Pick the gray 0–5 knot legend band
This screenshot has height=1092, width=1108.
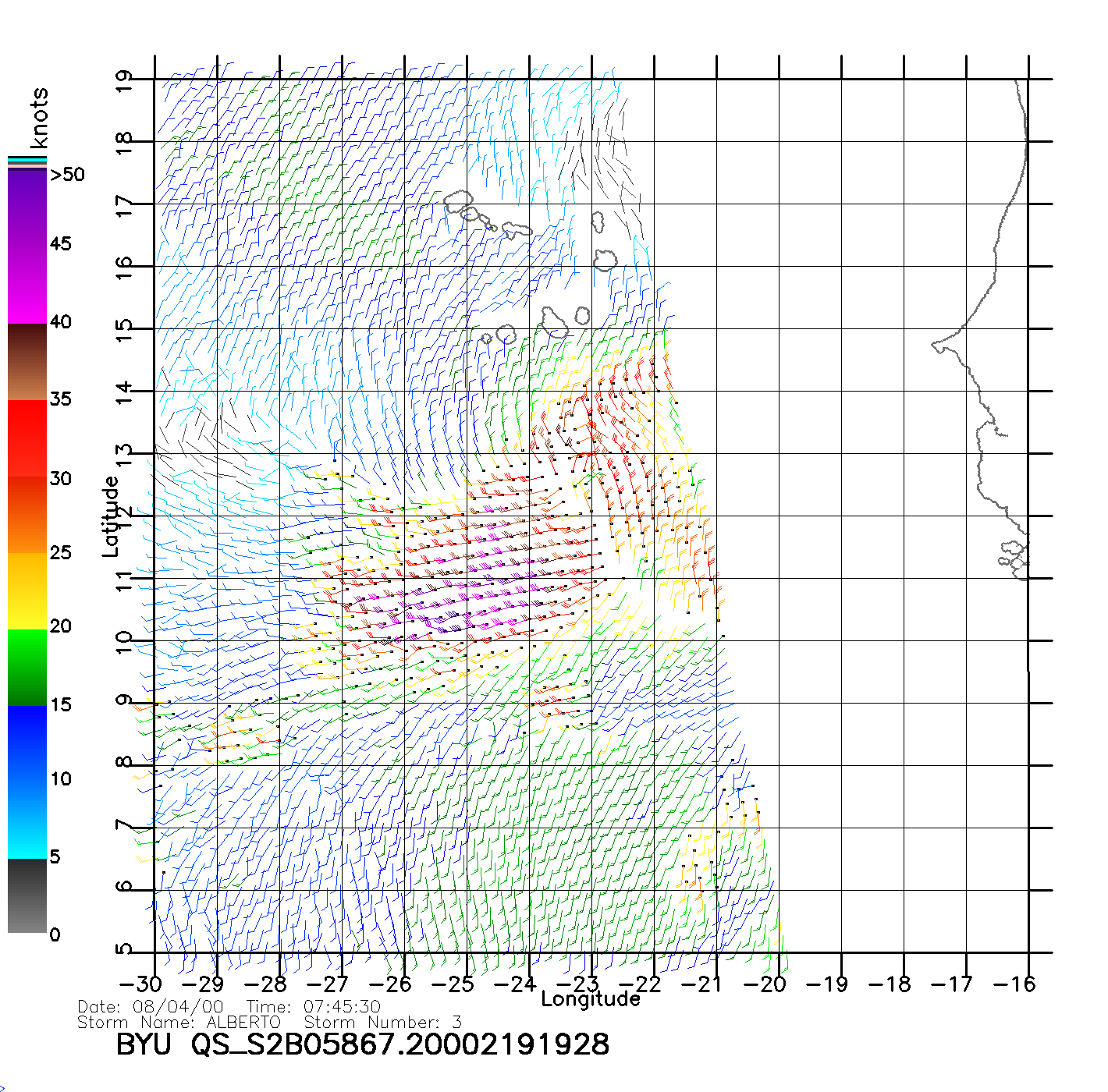point(27,895)
